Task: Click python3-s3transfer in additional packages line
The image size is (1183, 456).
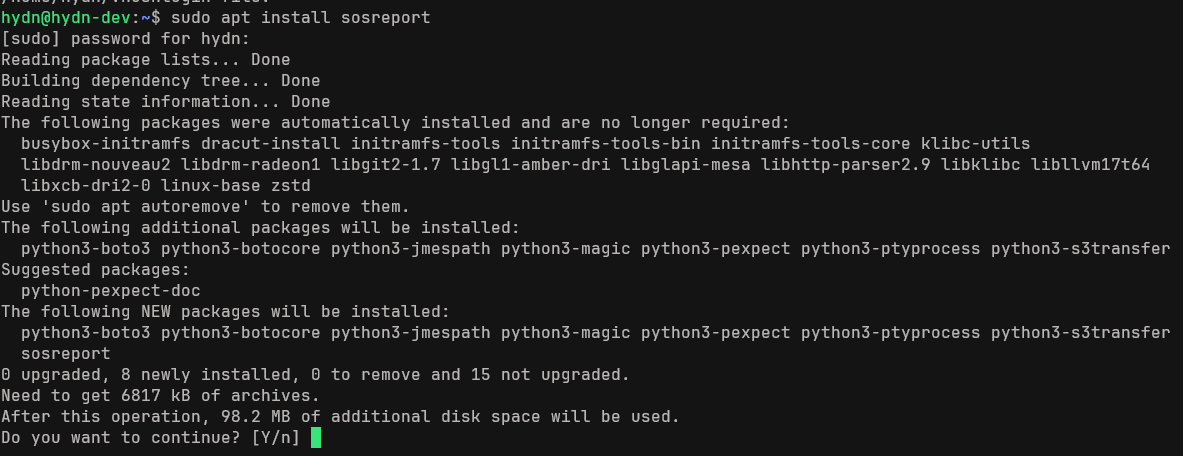Action: pyautogui.click(x=1080, y=248)
